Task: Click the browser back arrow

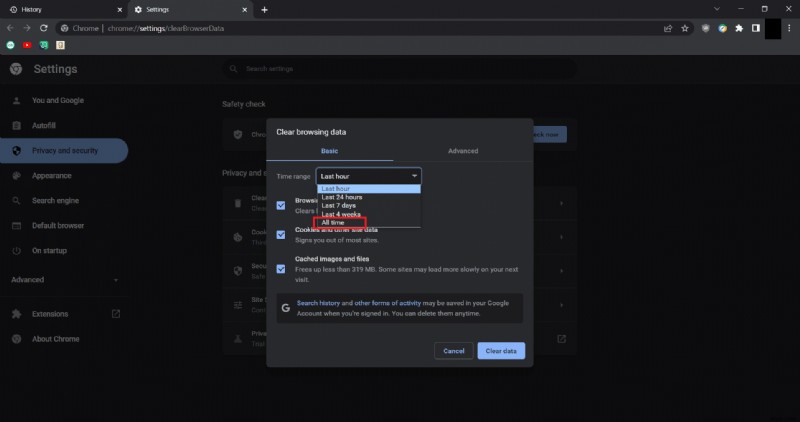Action: pos(10,28)
